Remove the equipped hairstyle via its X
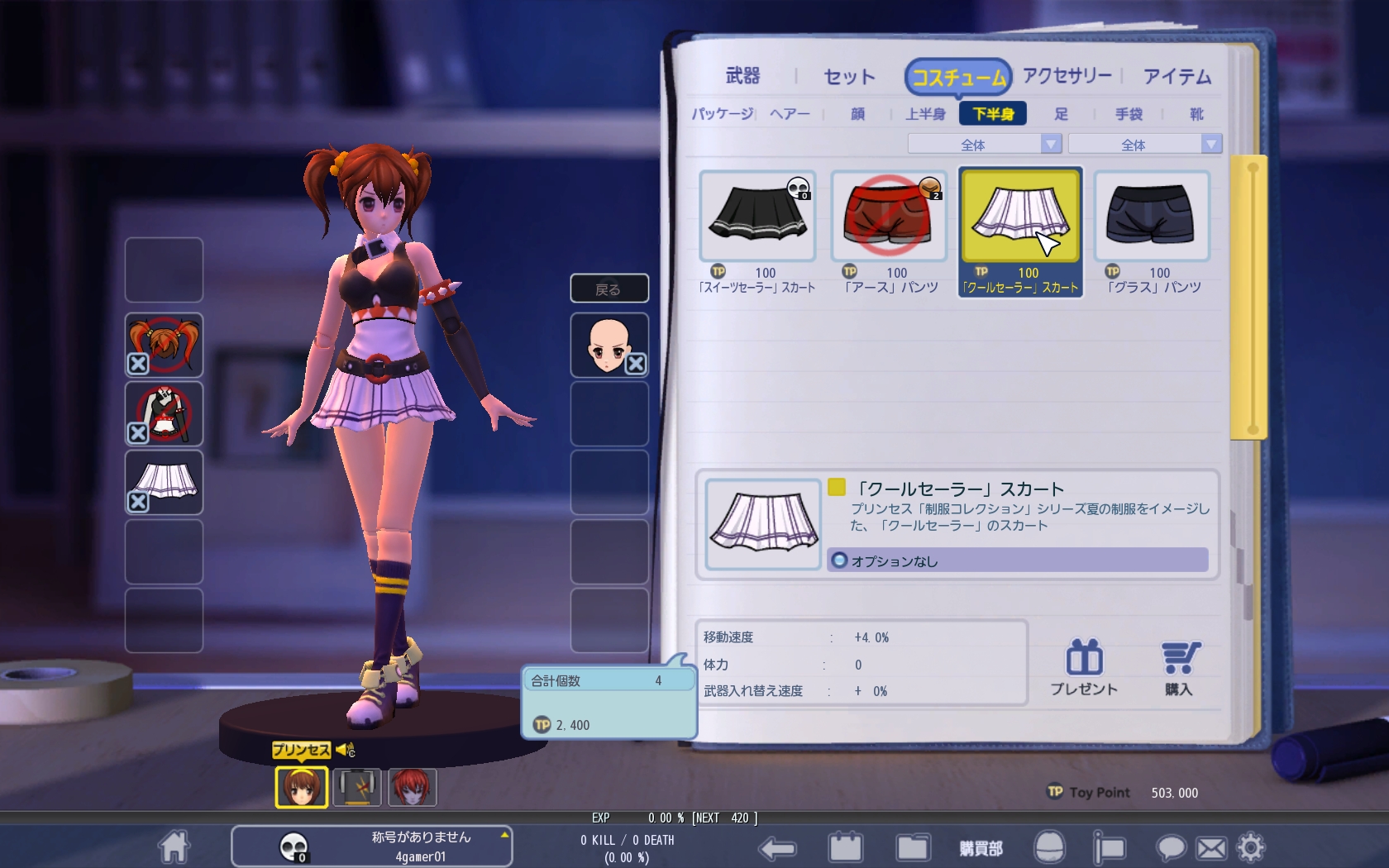Image resolution: width=1389 pixels, height=868 pixels. pos(138,364)
